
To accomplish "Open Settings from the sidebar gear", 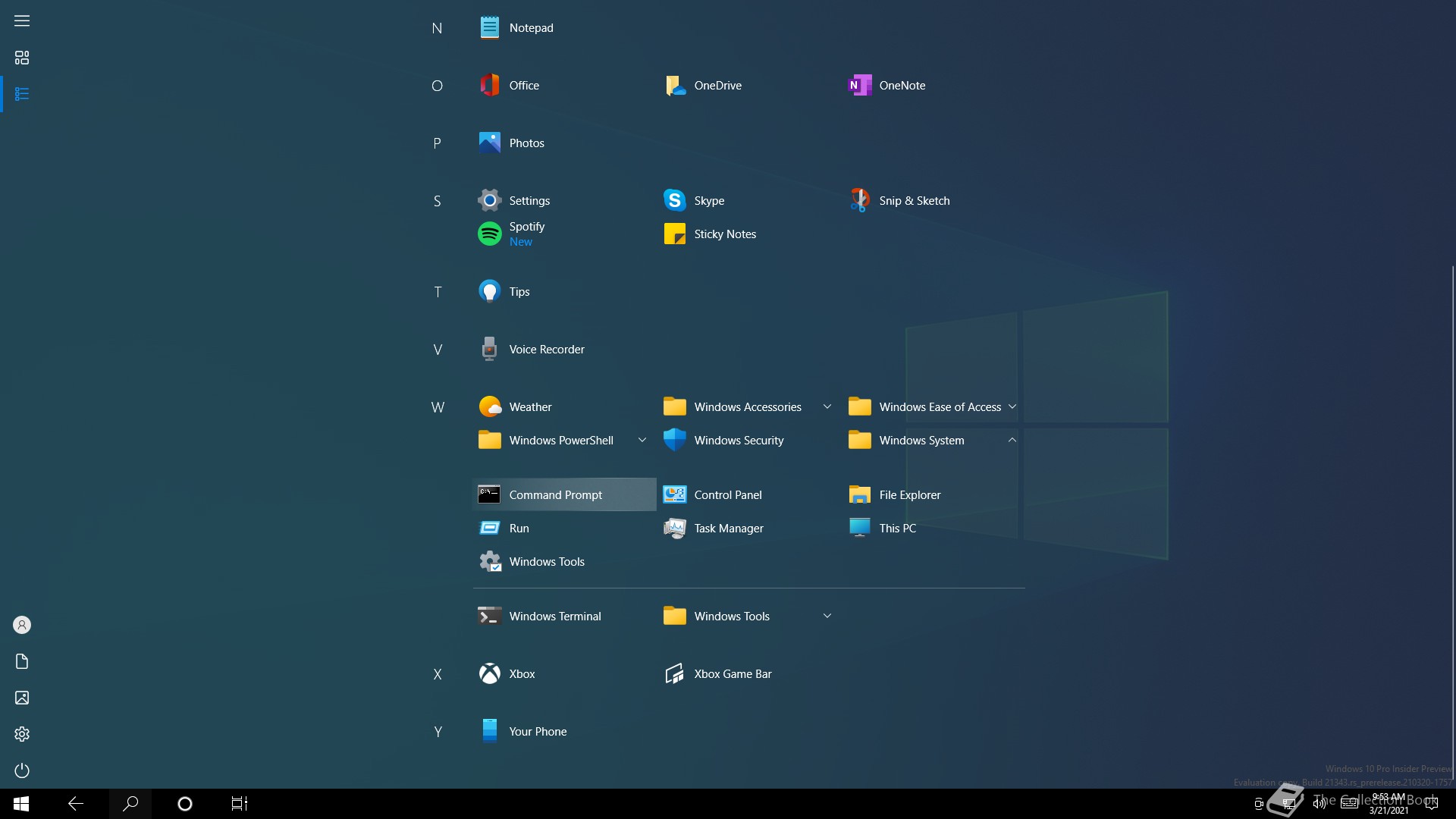I will point(22,734).
